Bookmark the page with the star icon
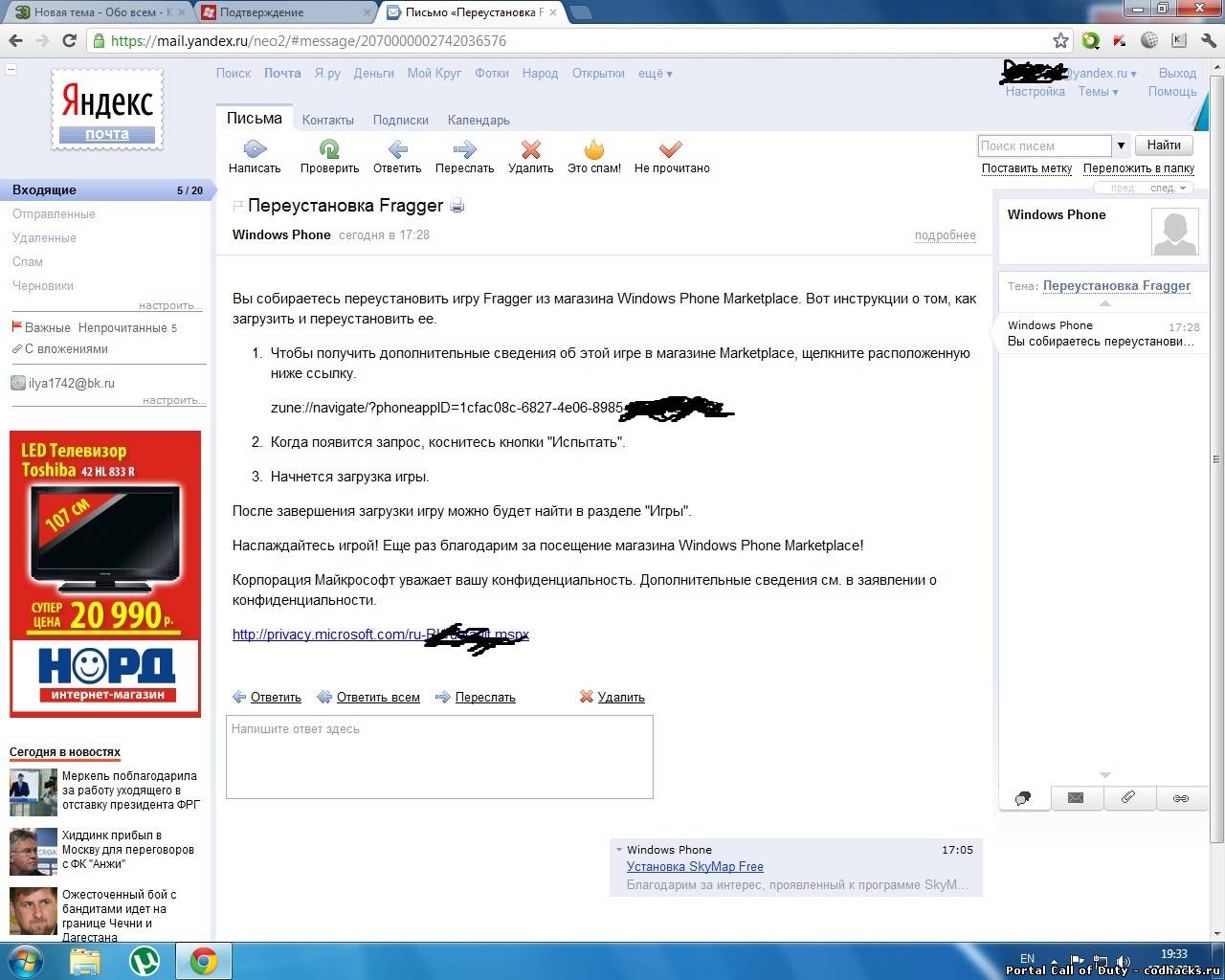 pyautogui.click(x=1060, y=40)
